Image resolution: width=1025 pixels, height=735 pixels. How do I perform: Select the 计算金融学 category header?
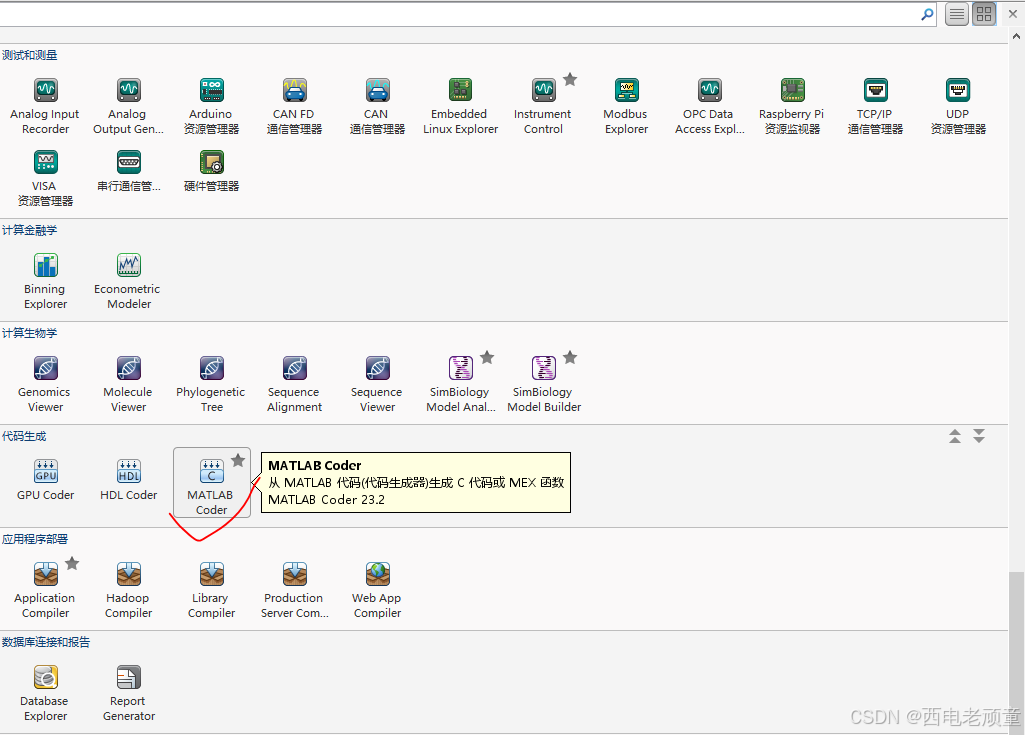[x=29, y=230]
